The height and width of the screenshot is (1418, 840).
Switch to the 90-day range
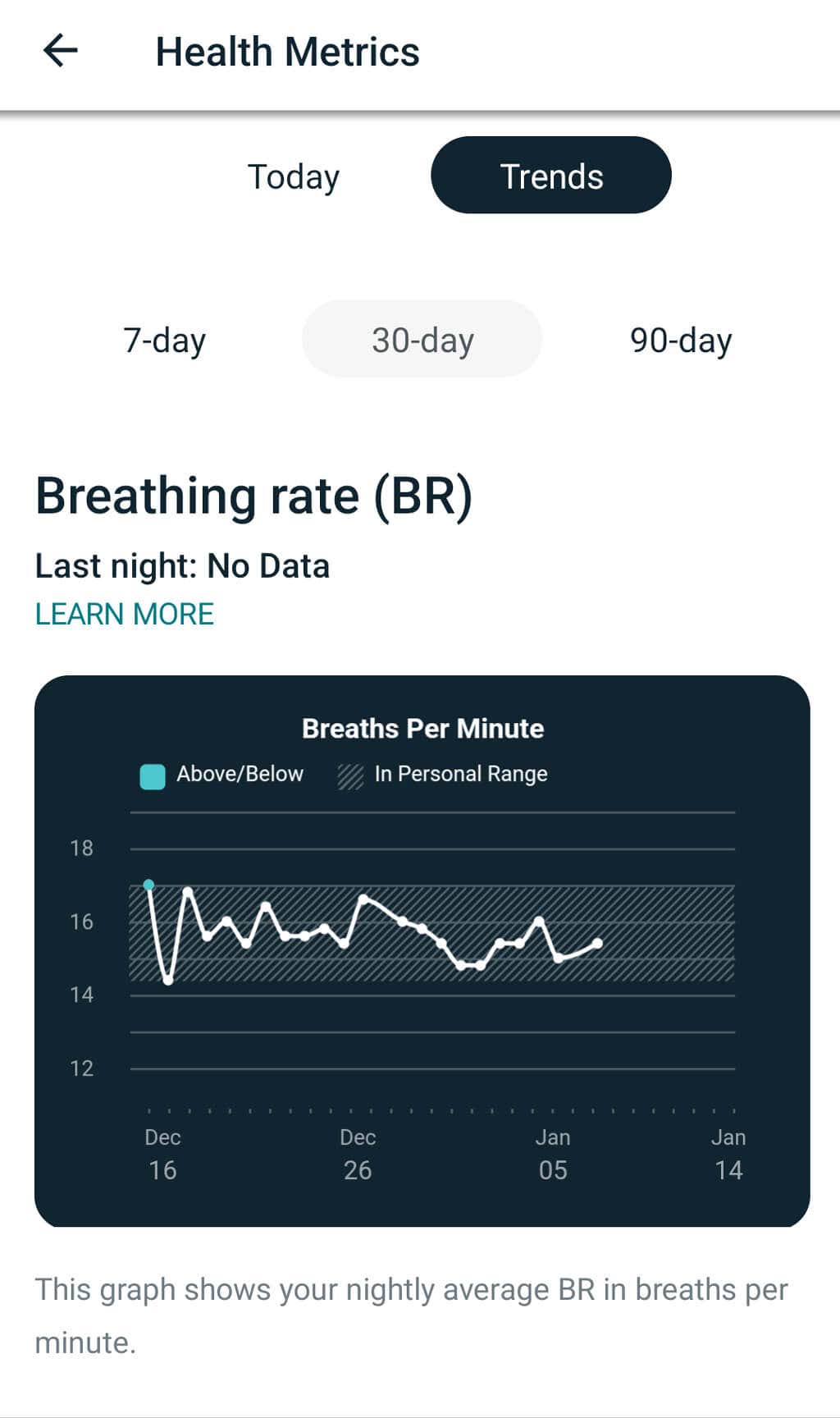coord(680,340)
